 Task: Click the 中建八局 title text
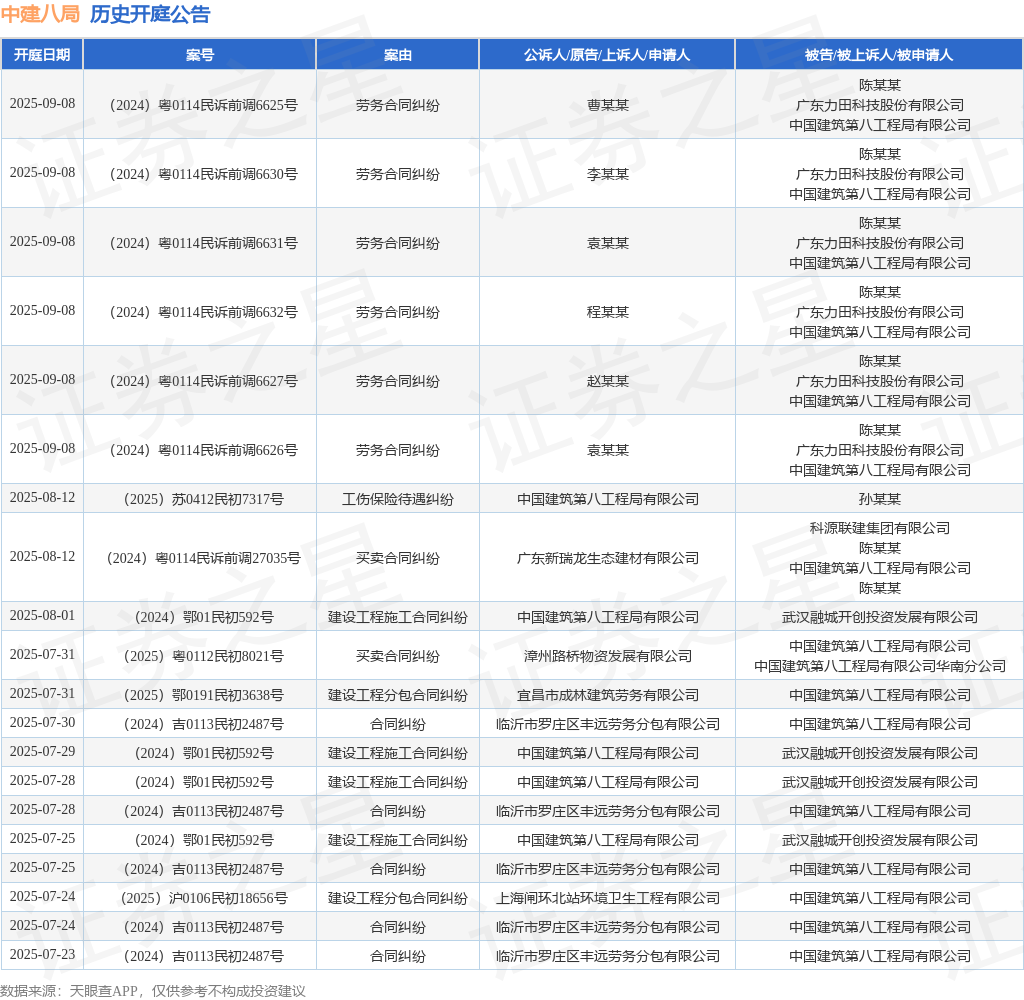[40, 14]
